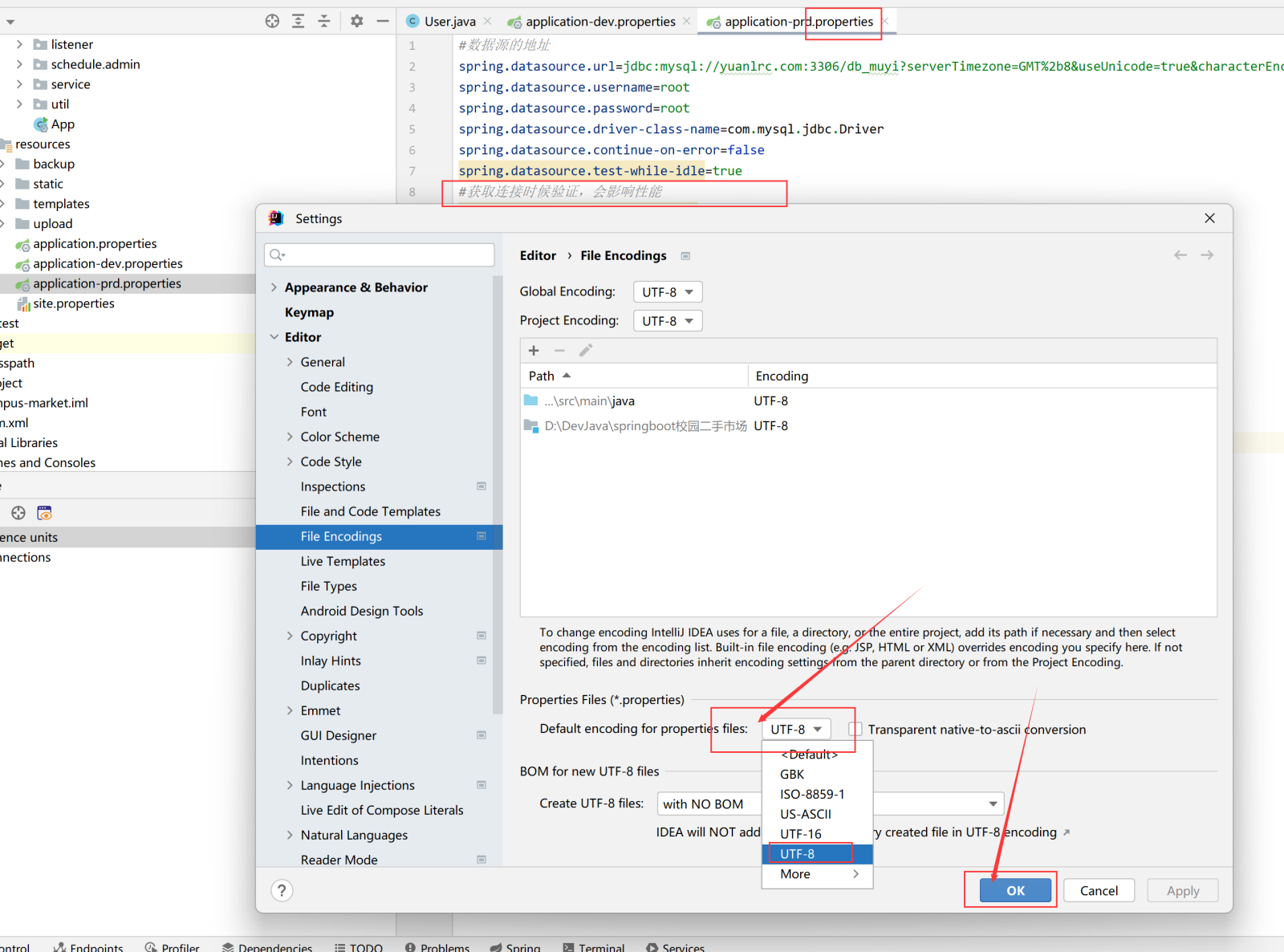
Task: Select UTF-16 from encoding list
Action: coord(817,834)
